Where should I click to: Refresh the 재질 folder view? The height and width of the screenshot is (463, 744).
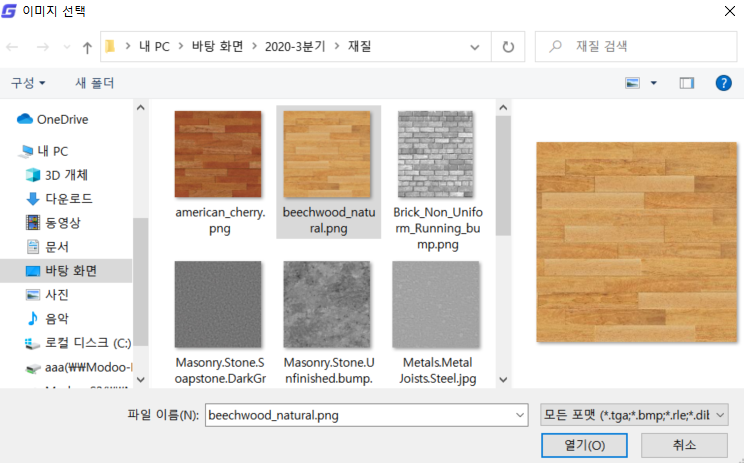(508, 46)
